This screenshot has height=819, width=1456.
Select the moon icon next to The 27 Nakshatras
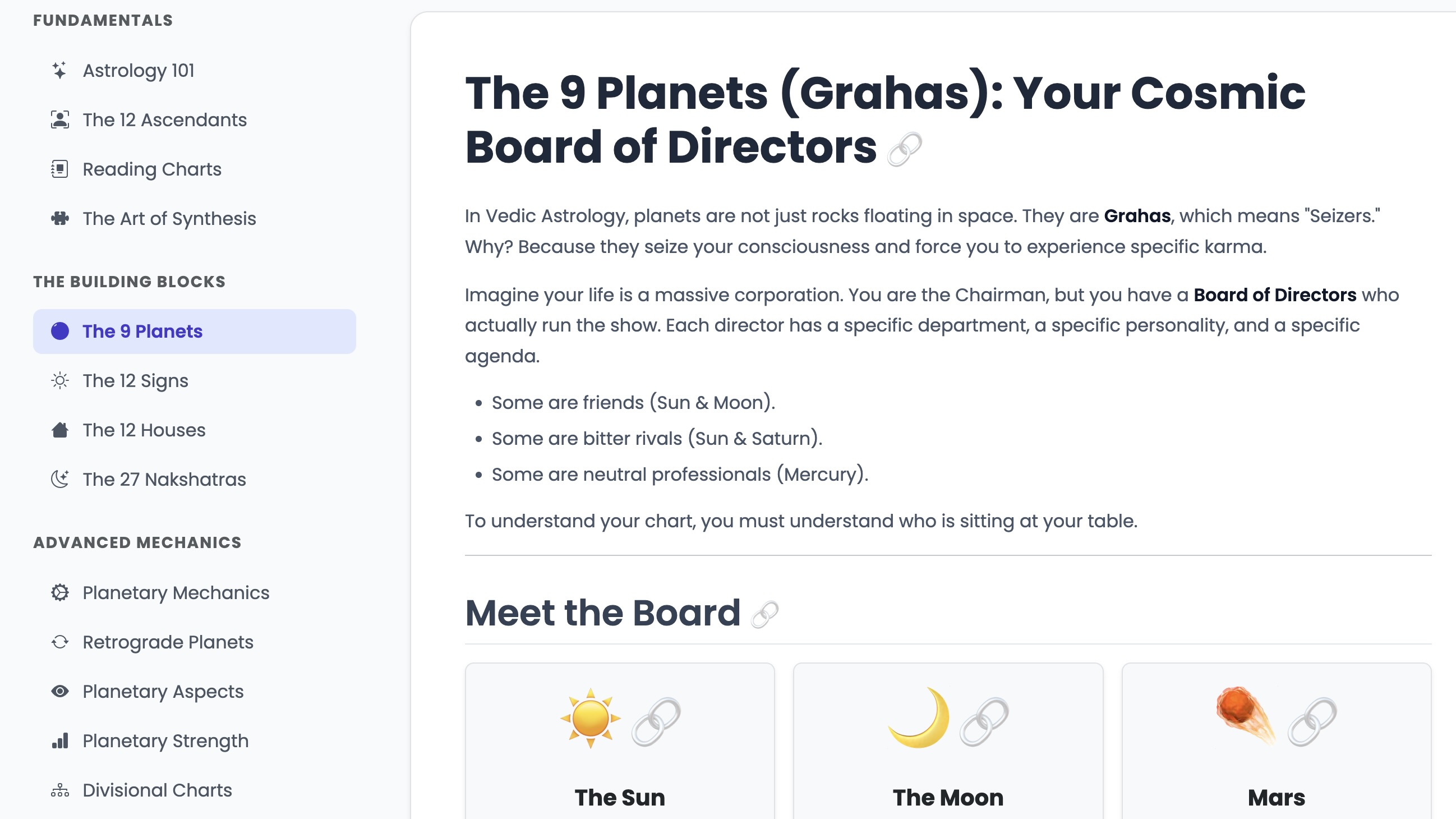point(59,478)
